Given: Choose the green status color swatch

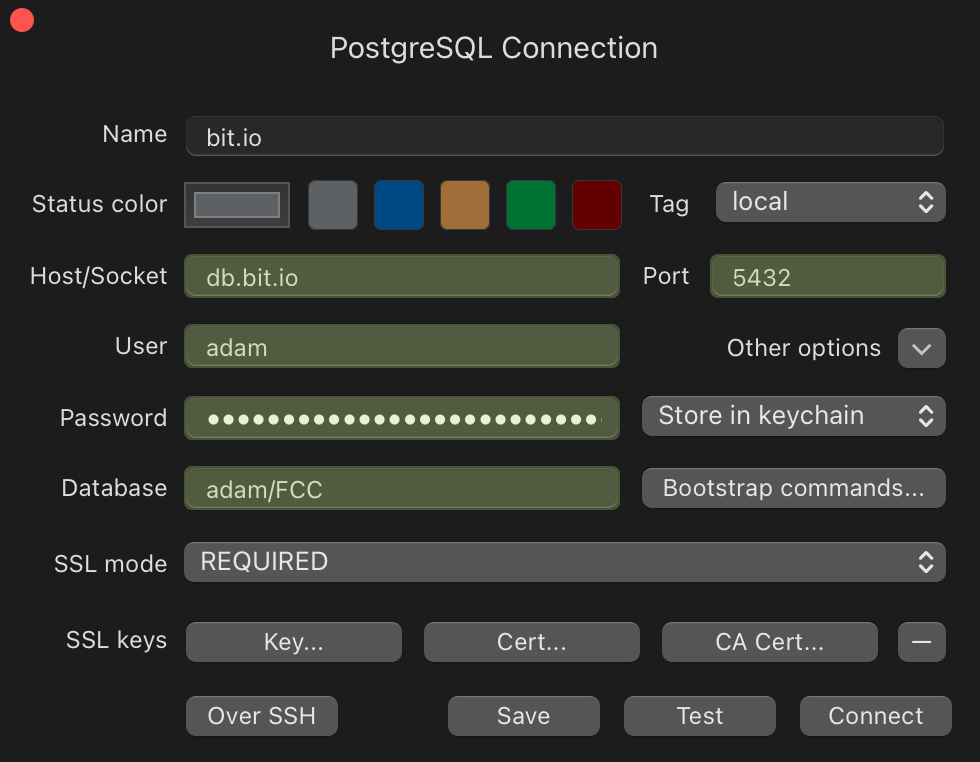Looking at the screenshot, I should pos(531,205).
